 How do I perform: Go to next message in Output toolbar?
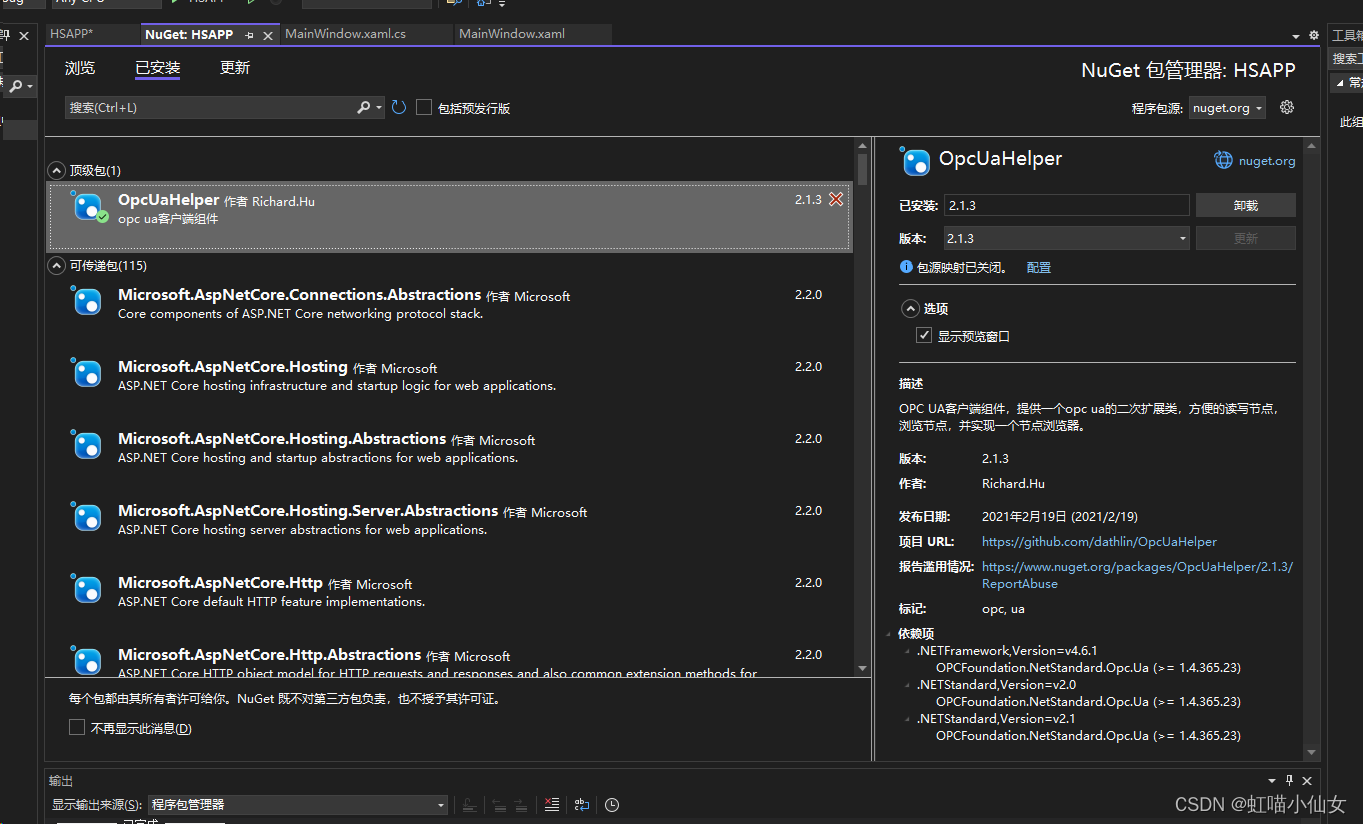[522, 805]
